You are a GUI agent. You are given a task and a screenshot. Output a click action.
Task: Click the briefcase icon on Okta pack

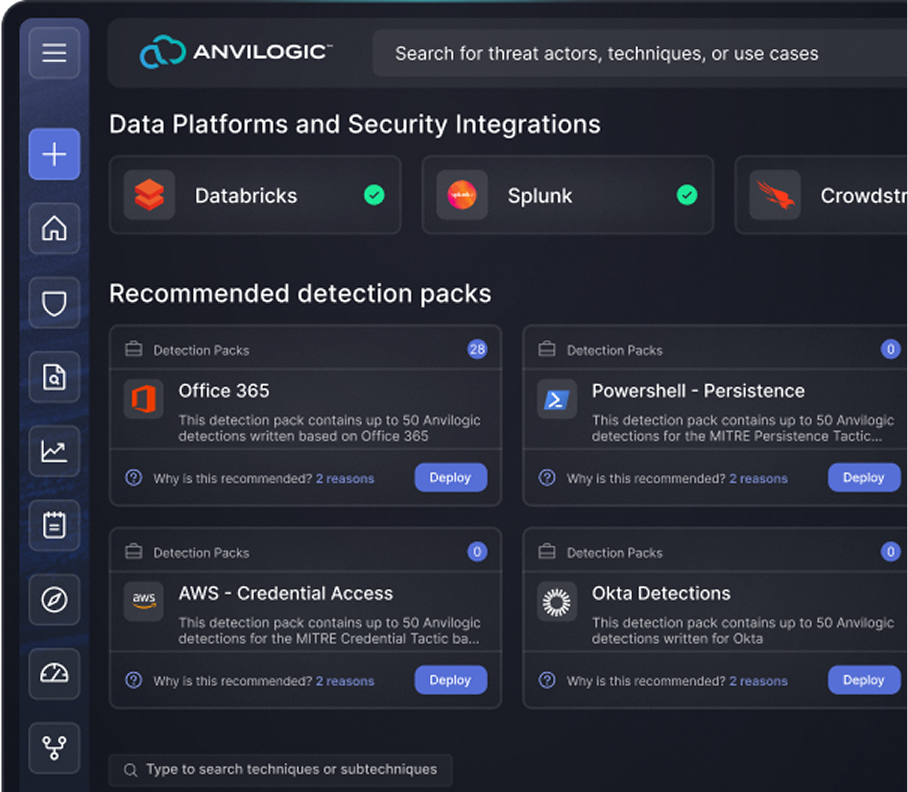coord(547,552)
